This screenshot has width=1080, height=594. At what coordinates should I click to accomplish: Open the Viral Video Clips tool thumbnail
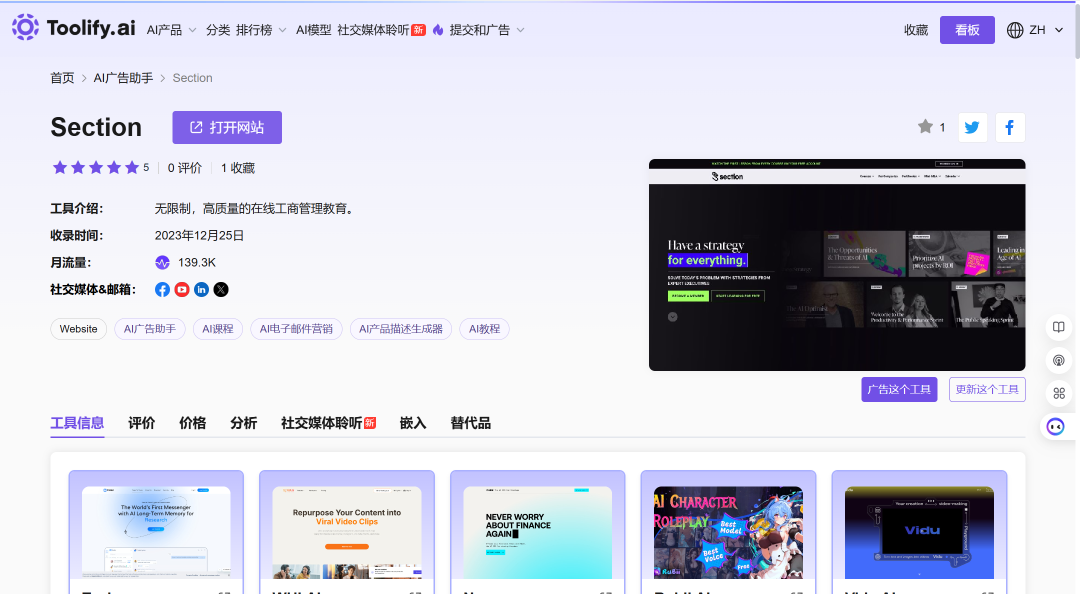tap(346, 533)
